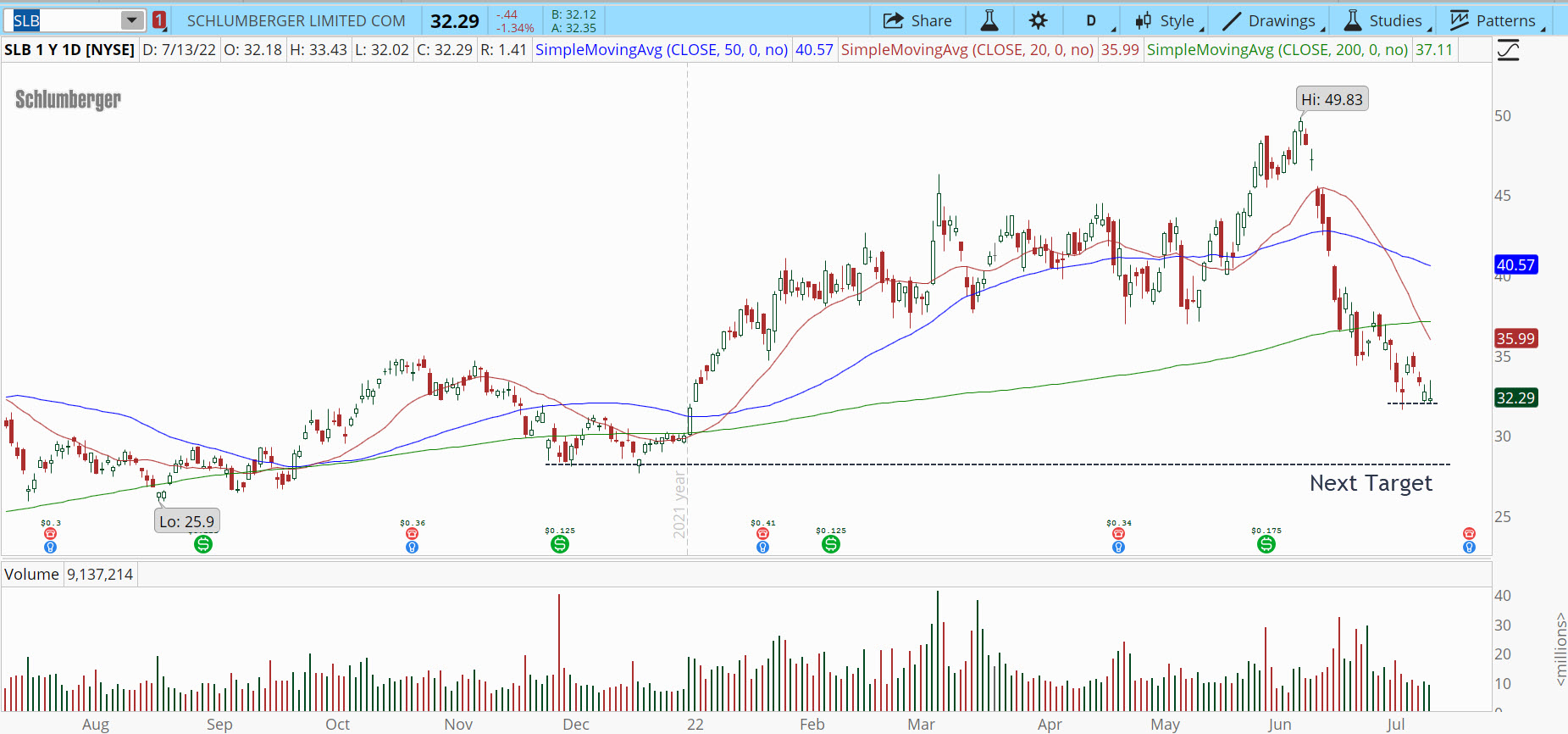Click the line drawing icon below Patterns
Screen dimensions: 1568x734
[x=1508, y=51]
